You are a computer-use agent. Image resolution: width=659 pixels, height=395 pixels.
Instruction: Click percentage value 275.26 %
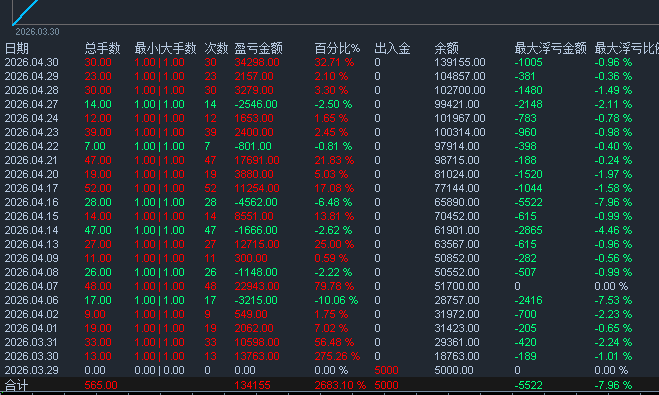click(x=337, y=356)
